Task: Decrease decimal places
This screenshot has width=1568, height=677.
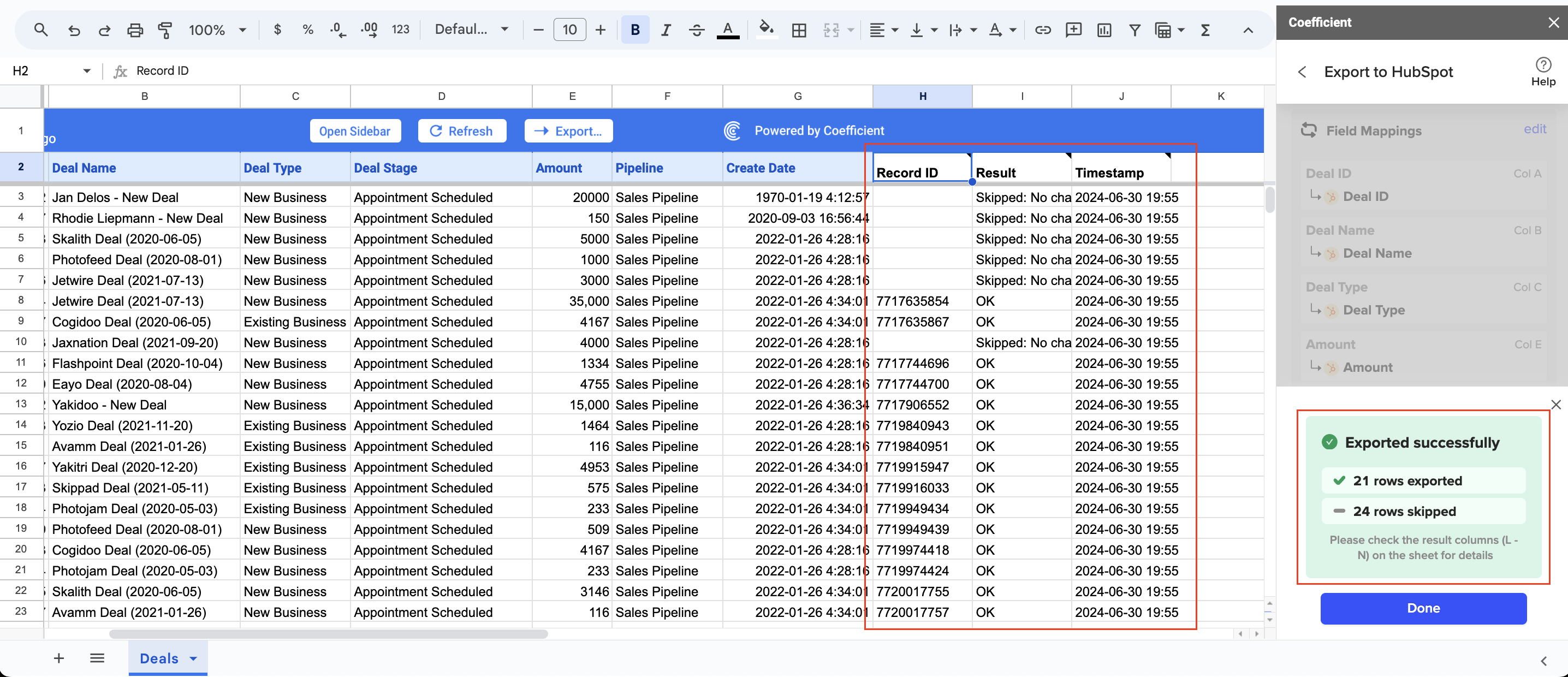Action: pyautogui.click(x=338, y=29)
